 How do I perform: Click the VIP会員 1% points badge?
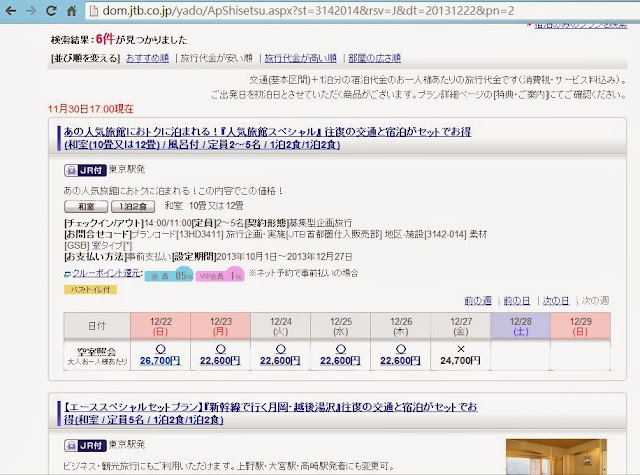pos(220,275)
